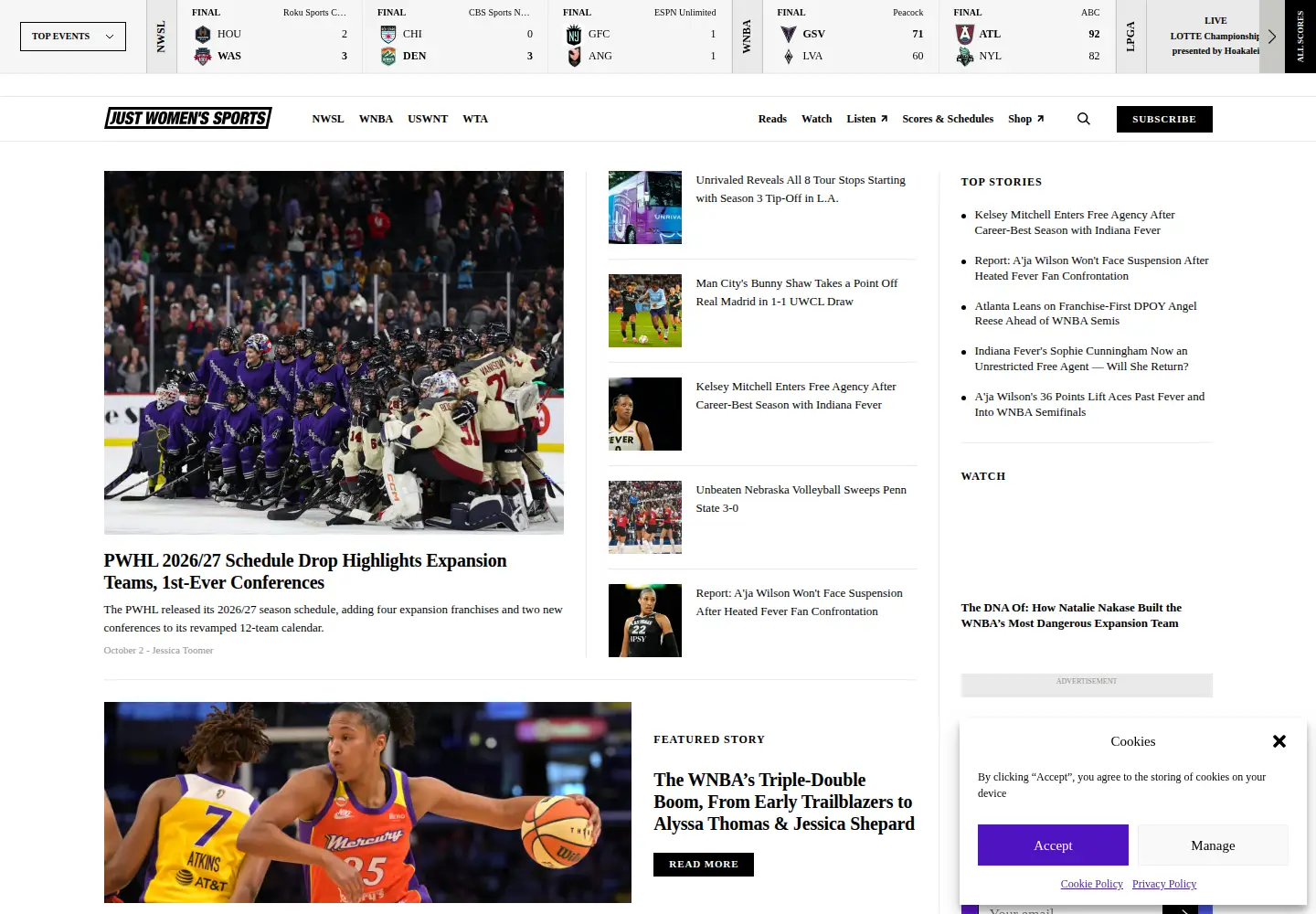Screen dimensions: 1316x914
Task: Click the Angel City team logo
Action: coord(574,56)
